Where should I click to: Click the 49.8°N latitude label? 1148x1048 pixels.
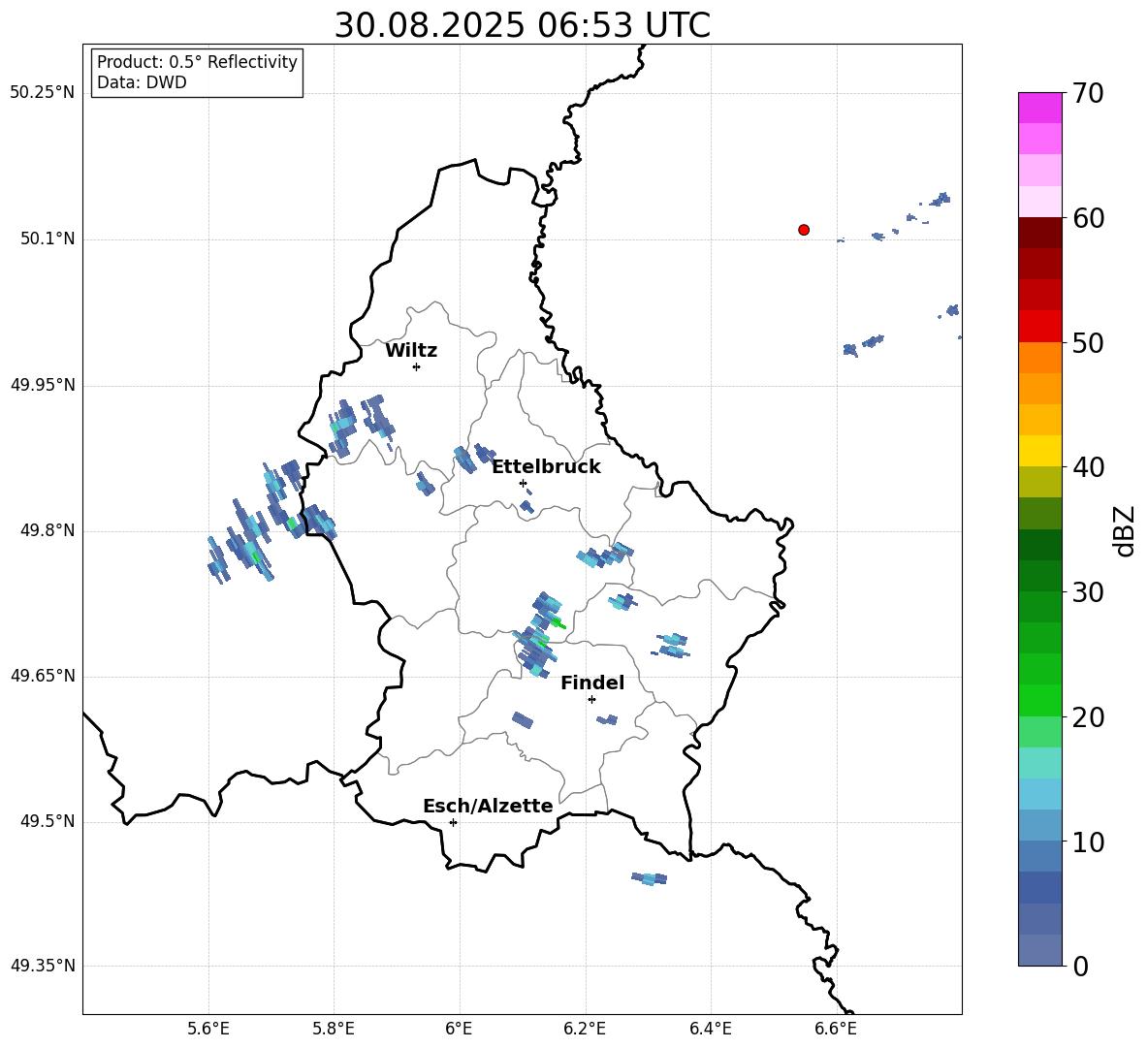47,530
